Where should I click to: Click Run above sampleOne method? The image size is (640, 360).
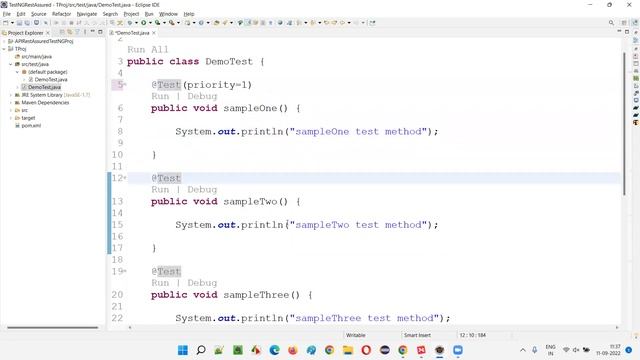click(x=160, y=96)
